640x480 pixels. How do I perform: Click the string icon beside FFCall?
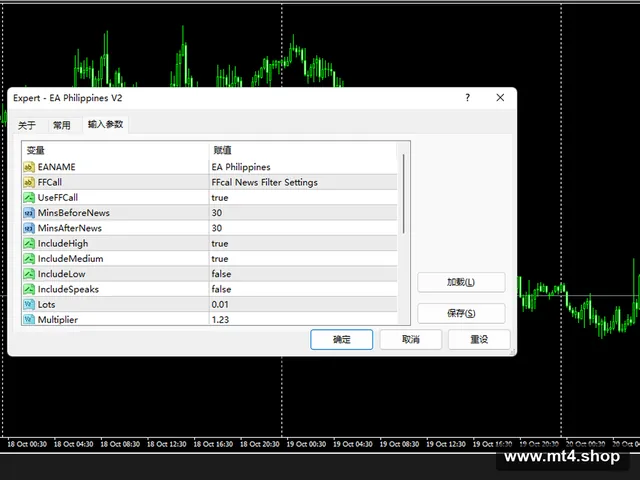tap(29, 182)
